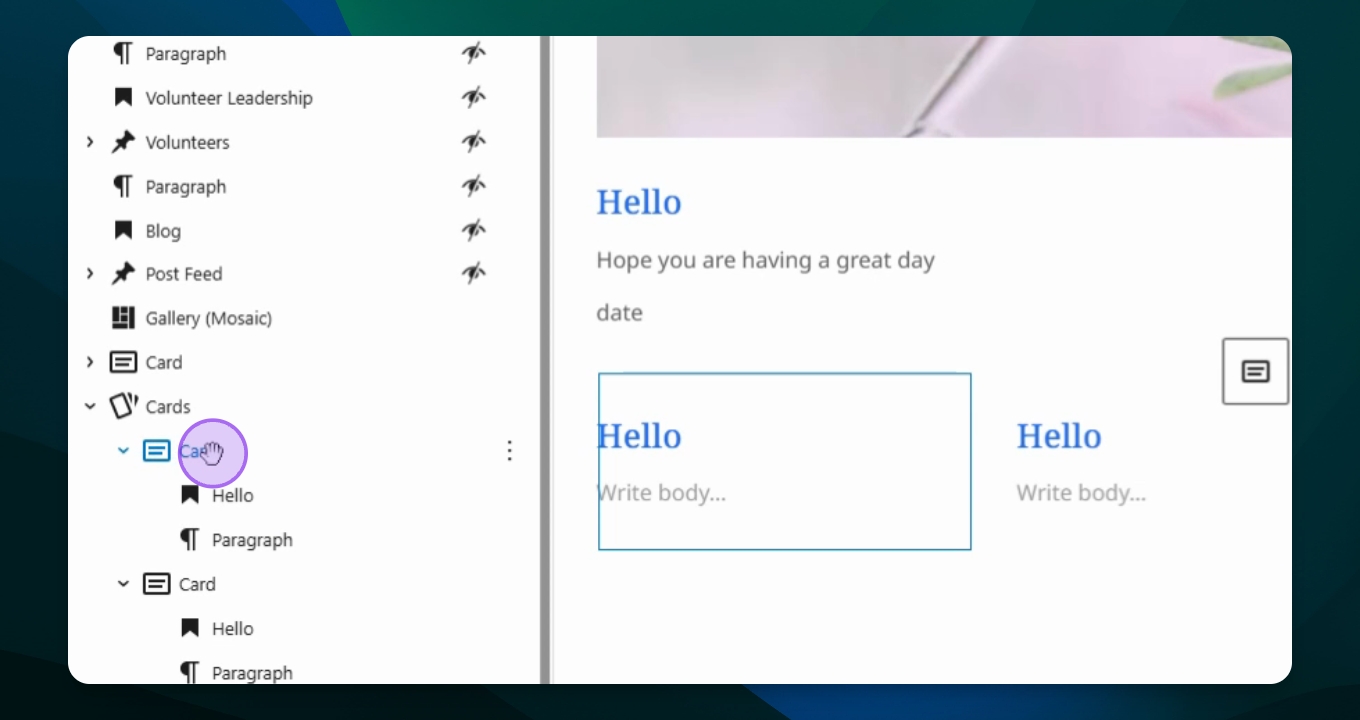Toggle visibility of the Post Feed block
The image size is (1360, 720).
click(x=474, y=274)
